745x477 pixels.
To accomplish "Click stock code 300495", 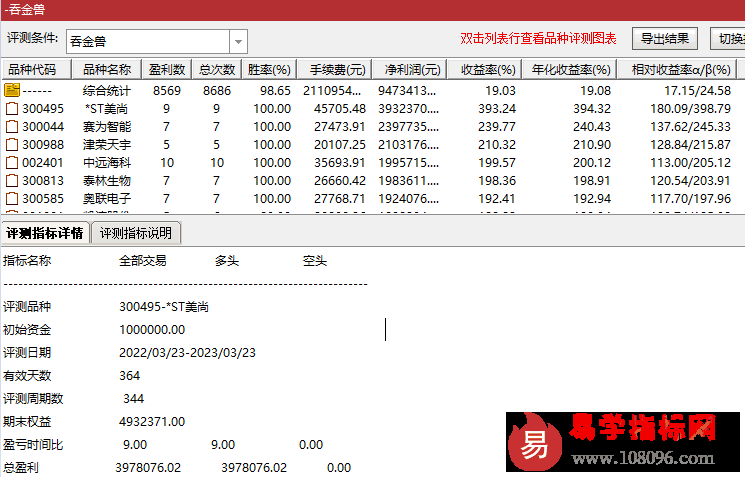I will point(43,109).
